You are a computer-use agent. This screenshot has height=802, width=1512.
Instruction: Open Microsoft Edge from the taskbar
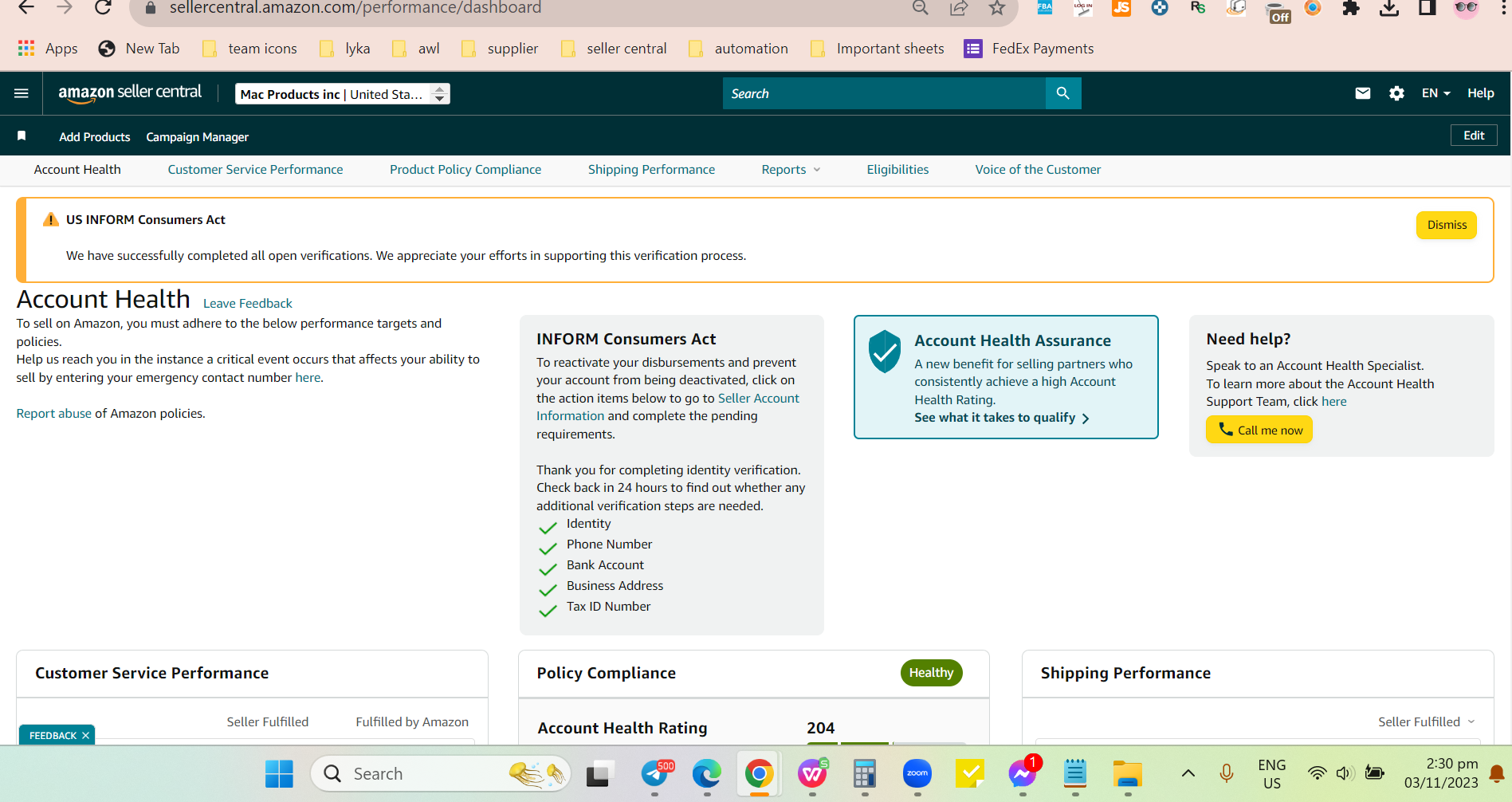(707, 773)
